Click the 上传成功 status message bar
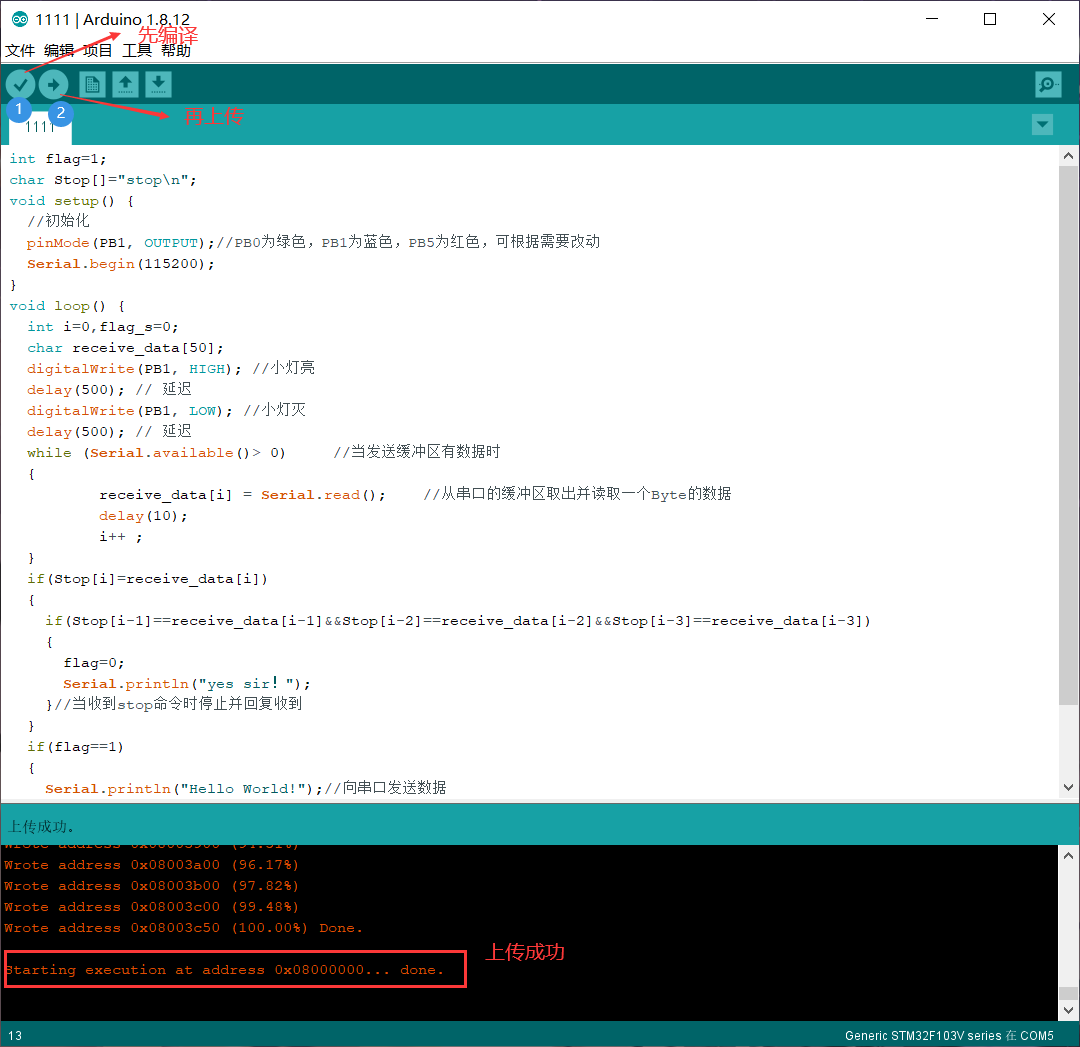This screenshot has width=1080, height=1047. [400, 823]
